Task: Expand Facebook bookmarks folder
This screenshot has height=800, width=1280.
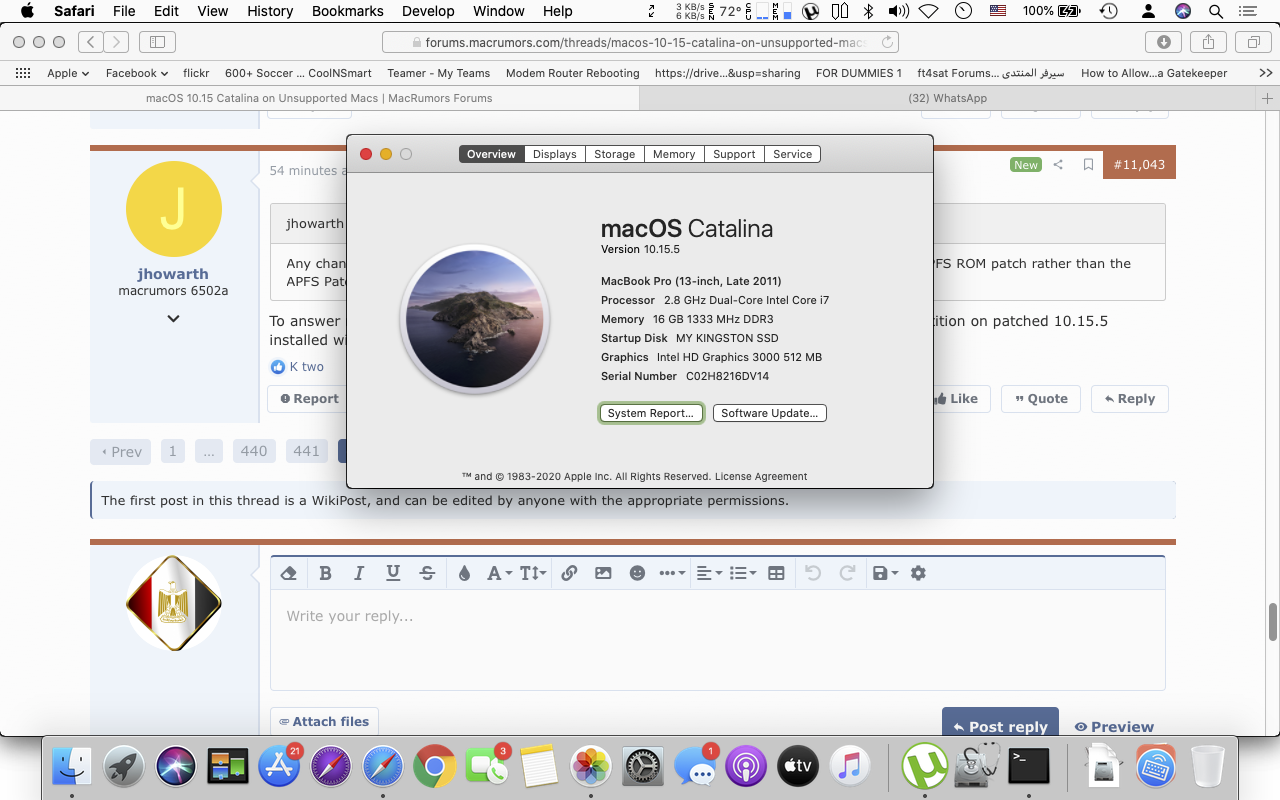Action: 137,73
